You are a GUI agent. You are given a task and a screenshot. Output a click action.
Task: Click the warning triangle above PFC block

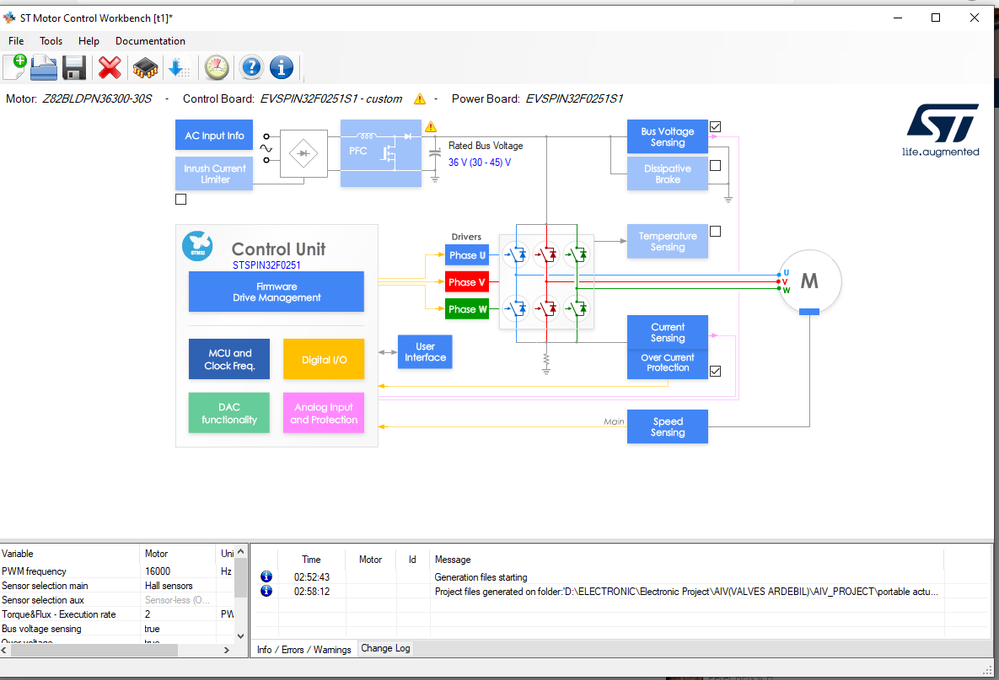click(431, 126)
